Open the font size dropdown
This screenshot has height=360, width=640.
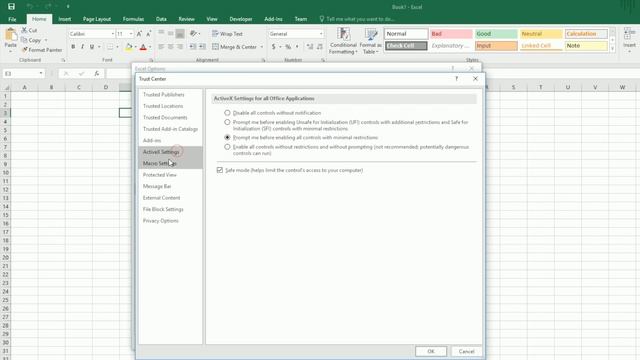[131, 33]
